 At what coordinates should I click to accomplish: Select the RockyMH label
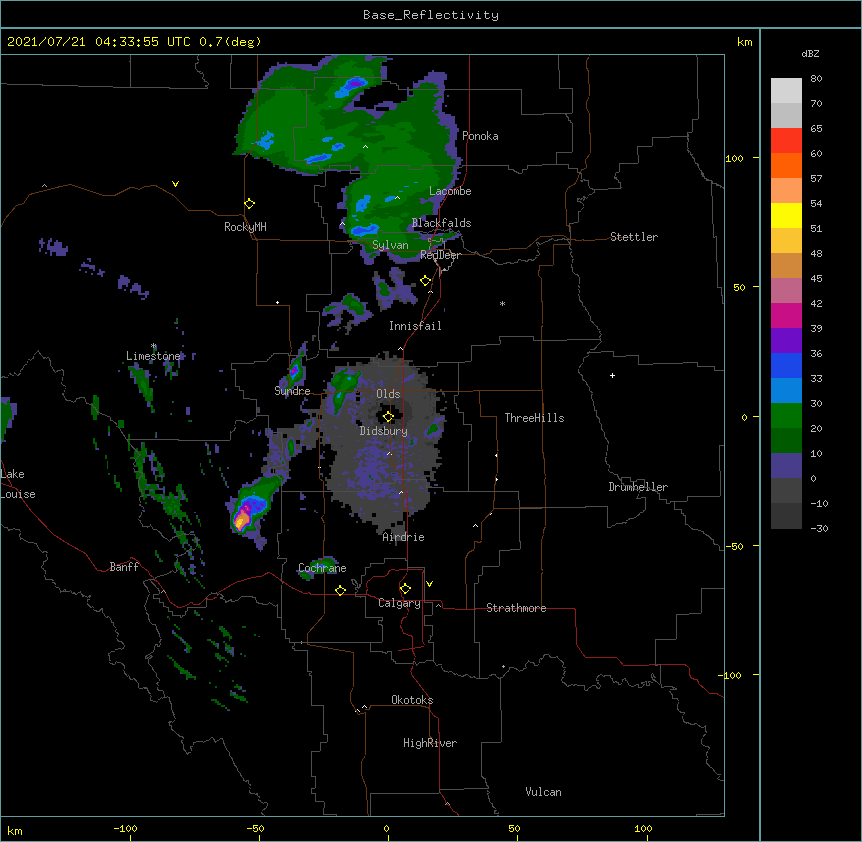[x=245, y=227]
